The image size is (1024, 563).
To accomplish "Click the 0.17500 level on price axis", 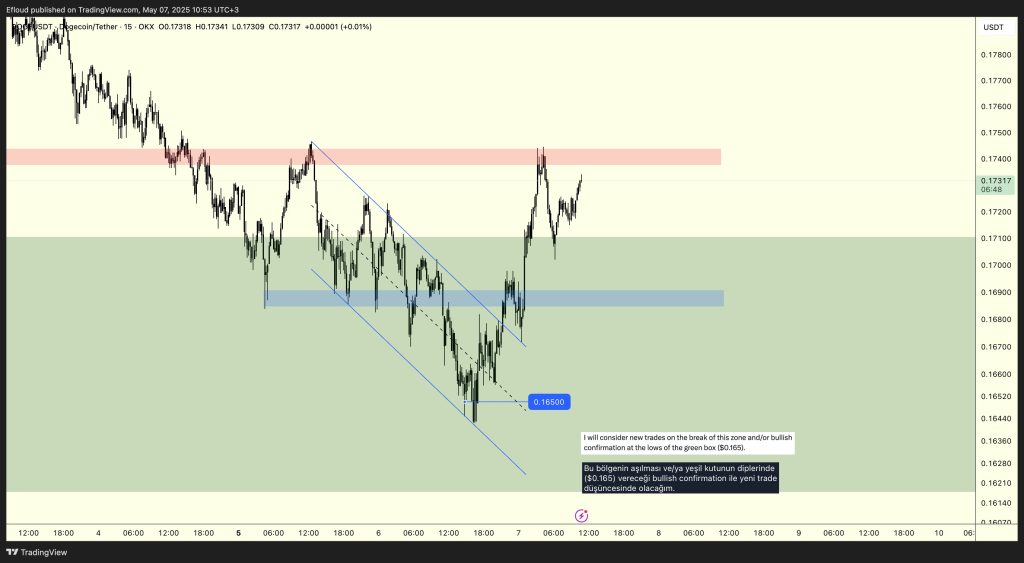I will 995,133.
